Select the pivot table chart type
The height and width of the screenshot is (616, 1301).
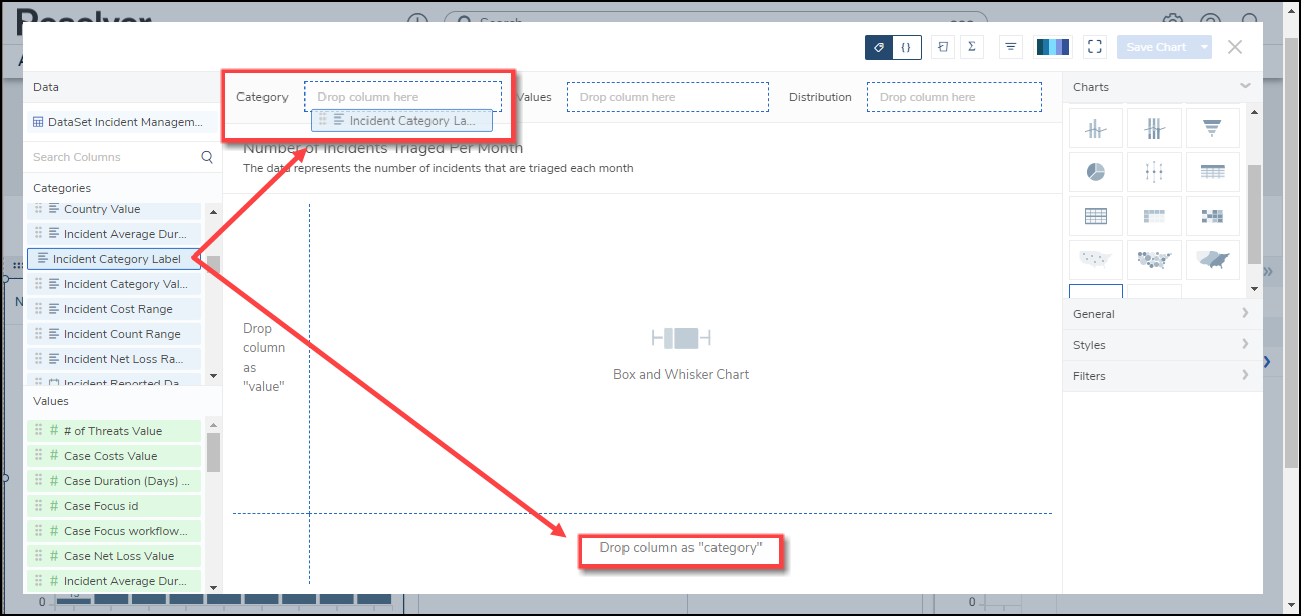(1154, 216)
